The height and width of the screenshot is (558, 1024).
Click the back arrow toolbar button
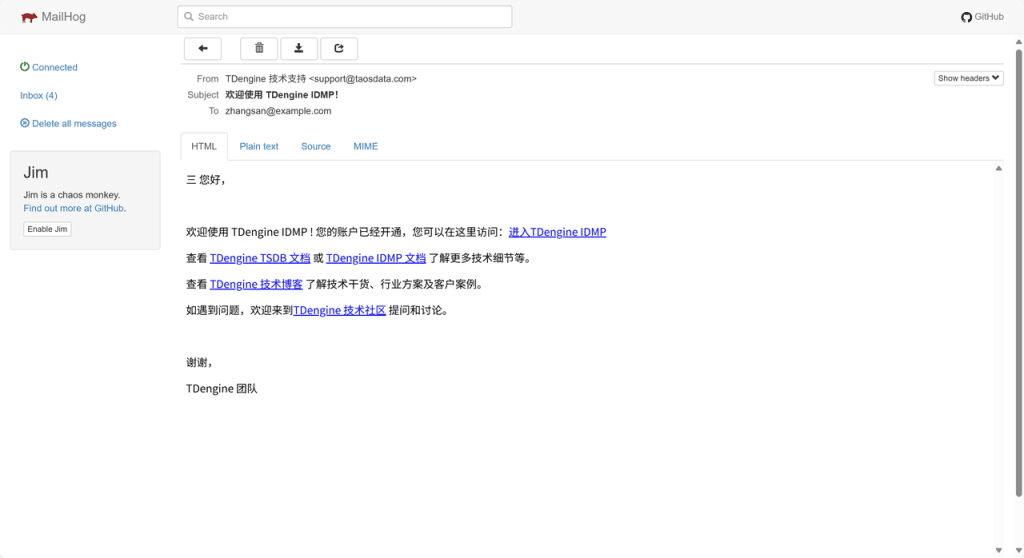202,48
